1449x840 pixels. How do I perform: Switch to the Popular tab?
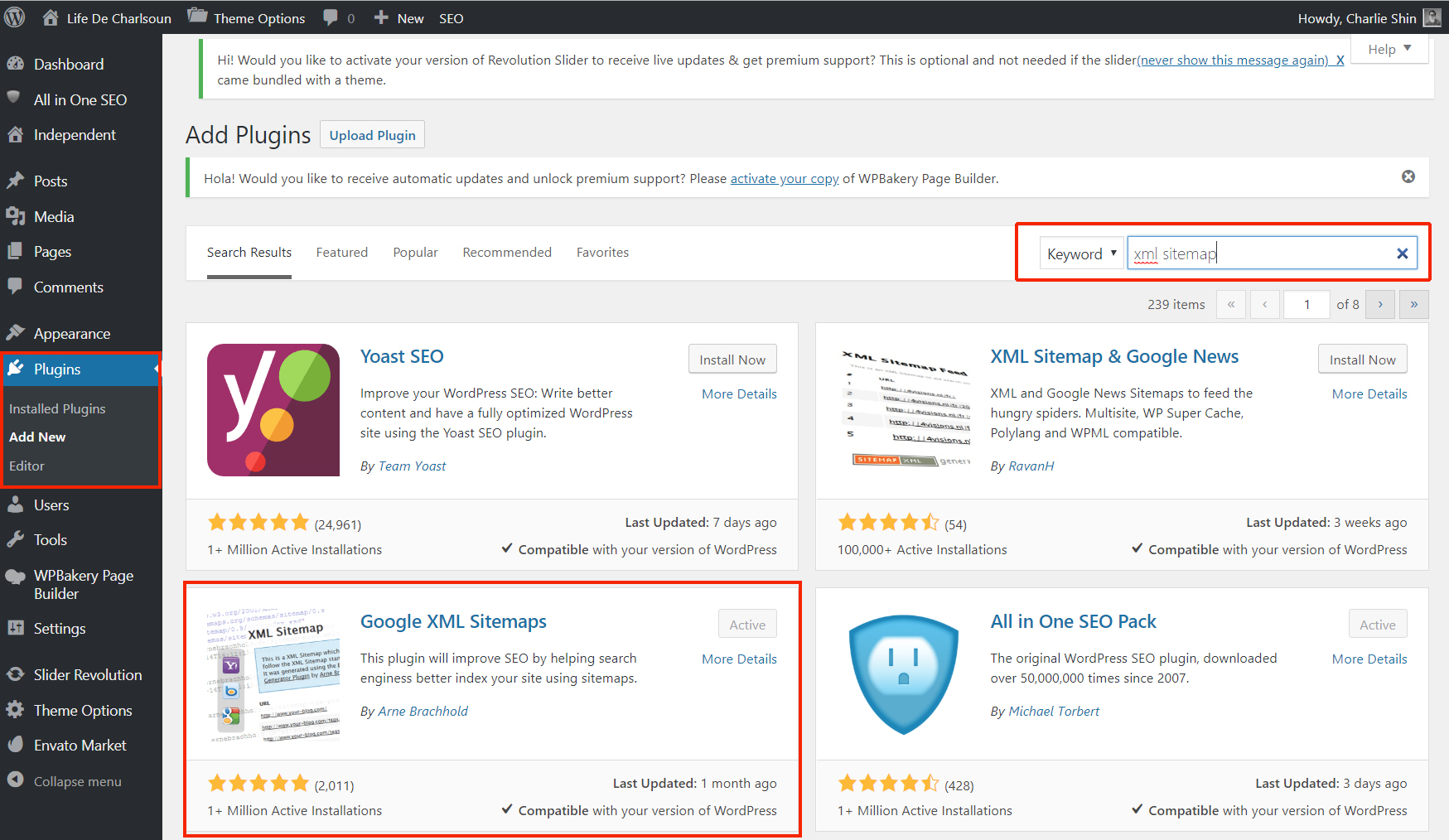point(415,253)
